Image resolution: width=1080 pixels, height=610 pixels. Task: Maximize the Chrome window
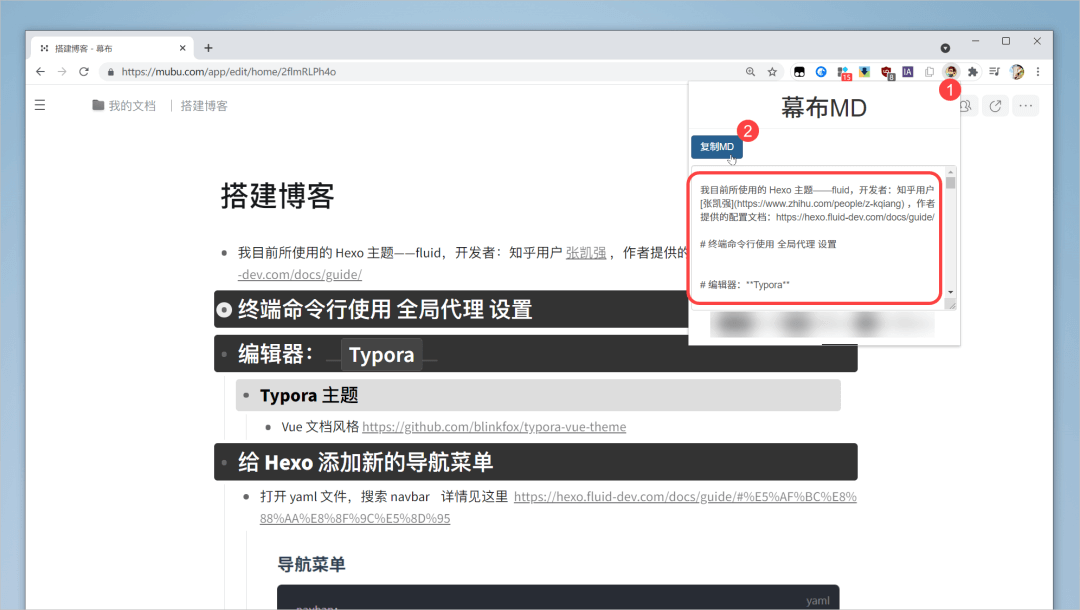pyautogui.click(x=1006, y=41)
